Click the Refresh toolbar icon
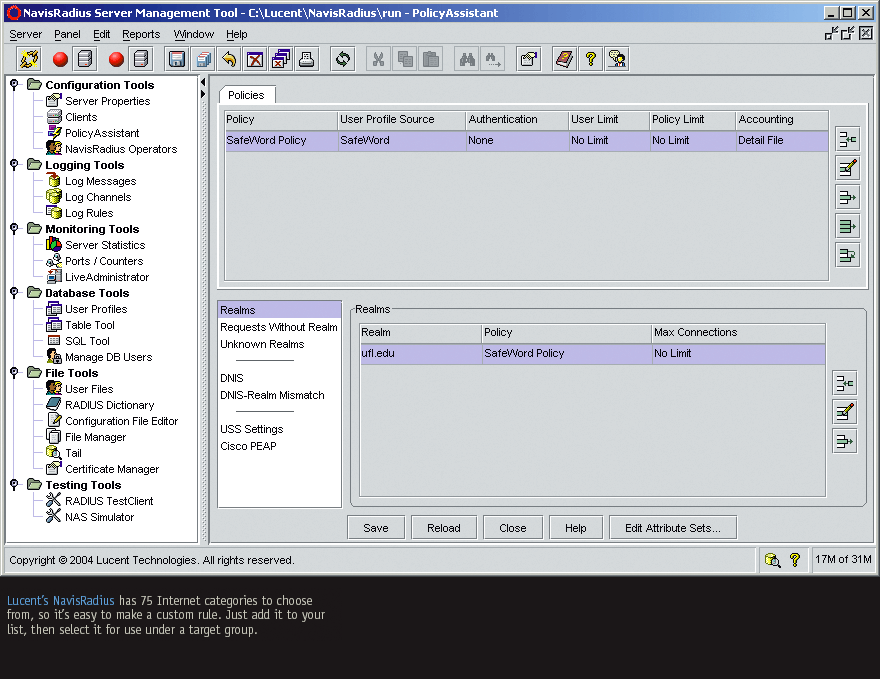The height and width of the screenshot is (679, 880). click(343, 59)
